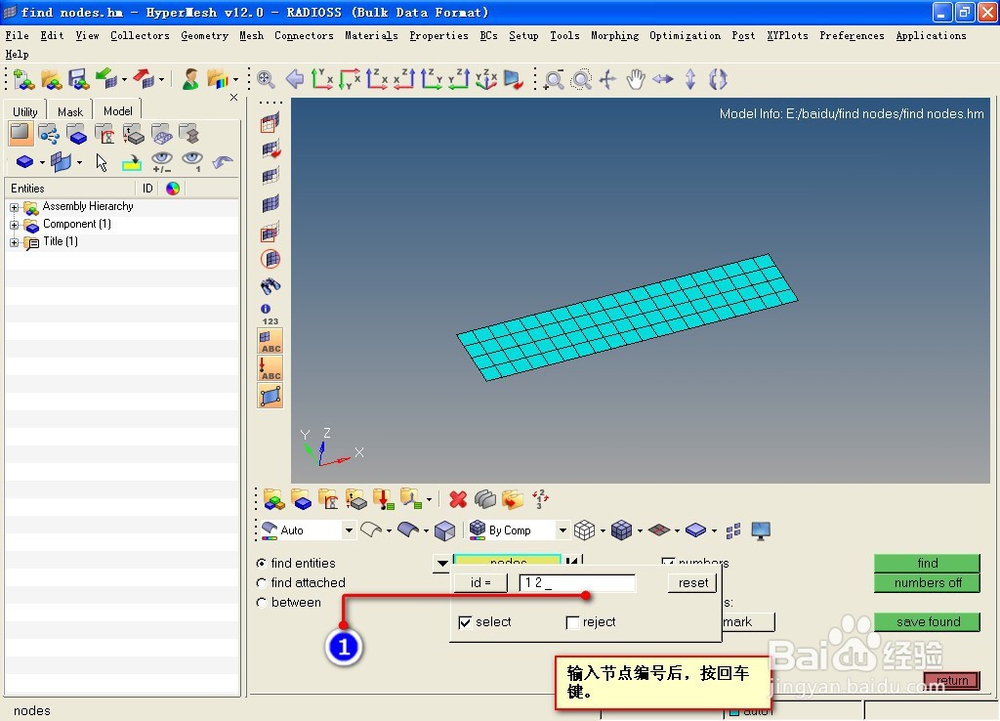
Task: Click the circle zoom icon
Action: pyautogui.click(x=581, y=80)
